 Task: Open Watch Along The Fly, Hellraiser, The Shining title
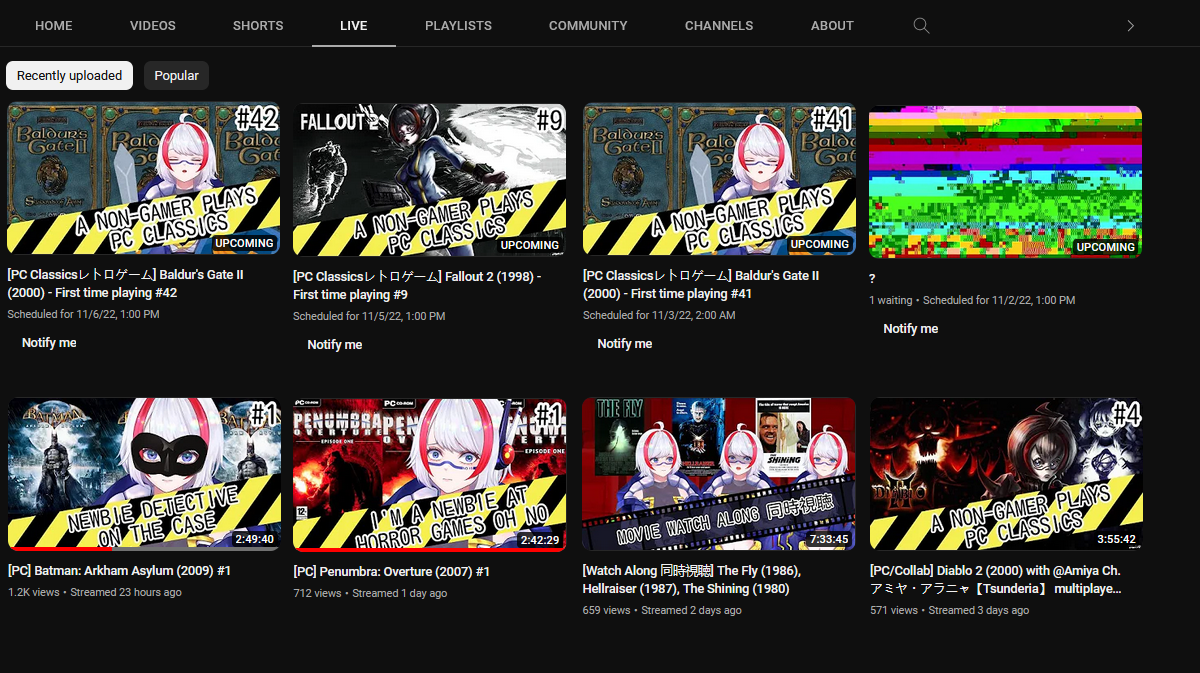click(x=692, y=580)
